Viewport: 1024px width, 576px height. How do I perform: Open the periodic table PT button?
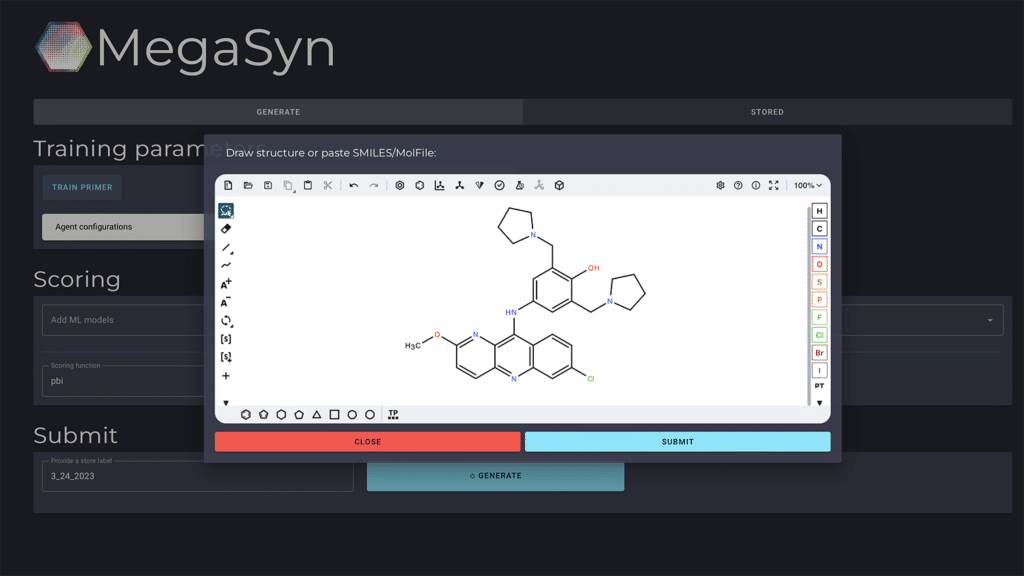pos(820,386)
